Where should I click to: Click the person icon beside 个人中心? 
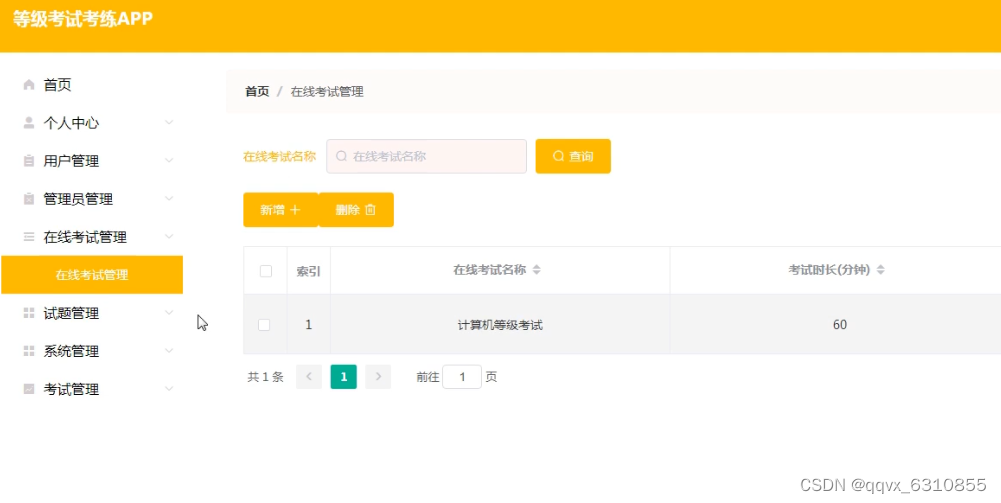click(29, 123)
